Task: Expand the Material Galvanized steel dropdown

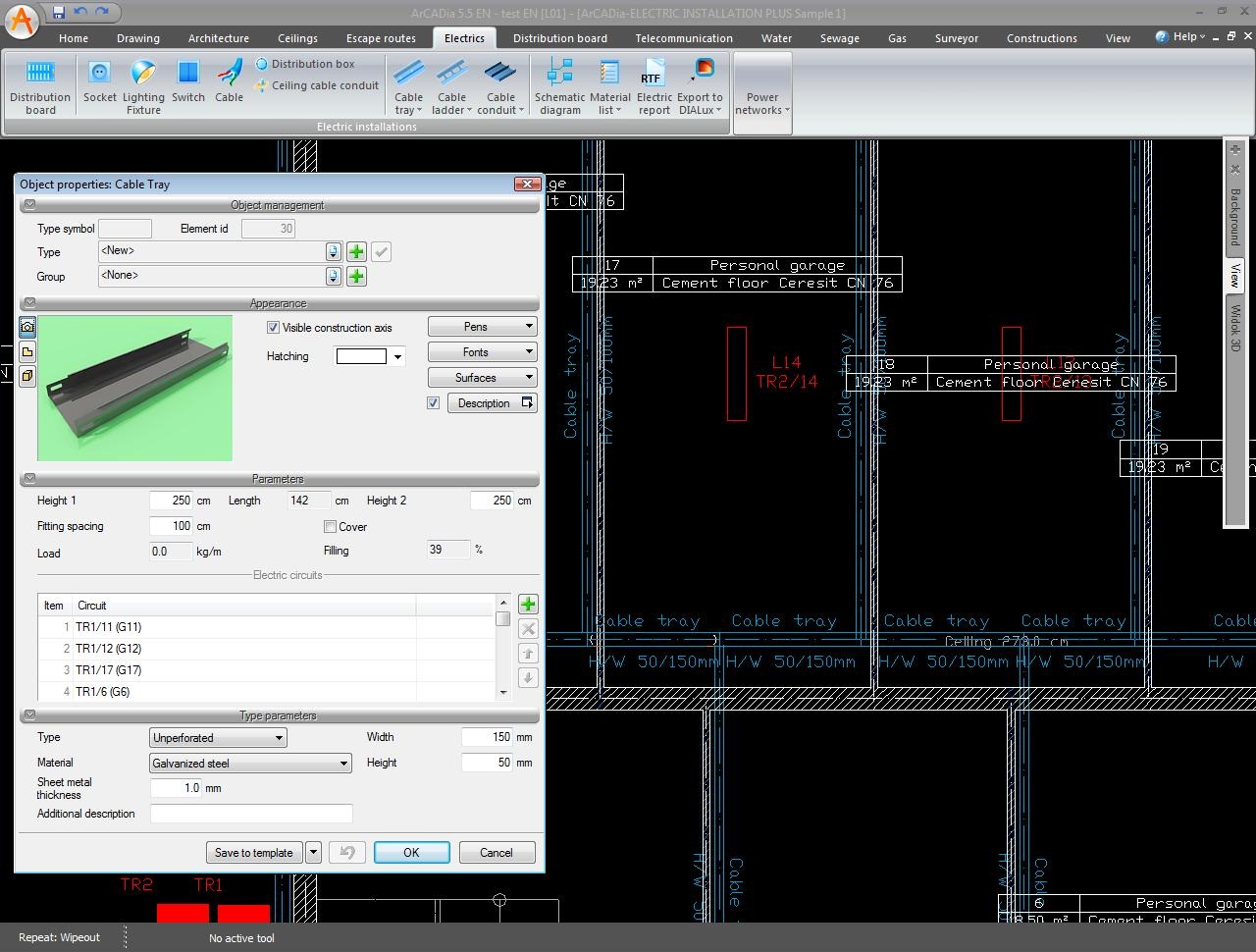Action: point(251,764)
